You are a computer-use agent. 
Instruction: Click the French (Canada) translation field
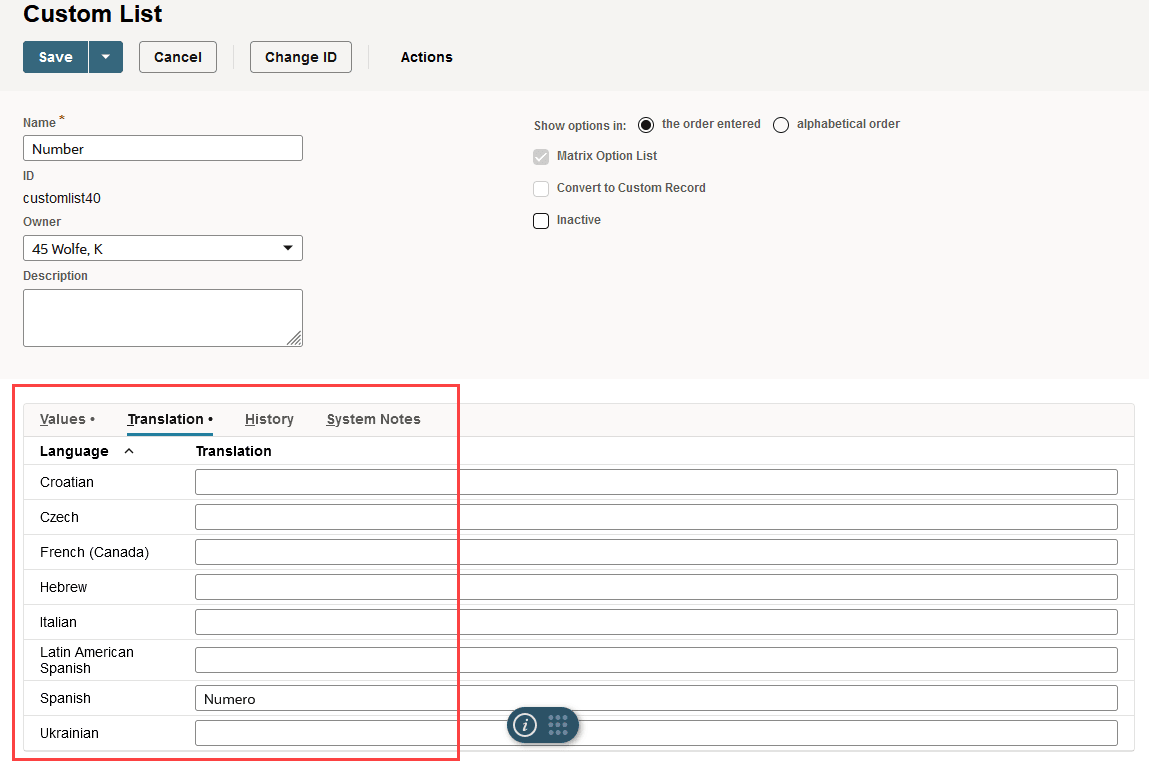[x=656, y=552]
